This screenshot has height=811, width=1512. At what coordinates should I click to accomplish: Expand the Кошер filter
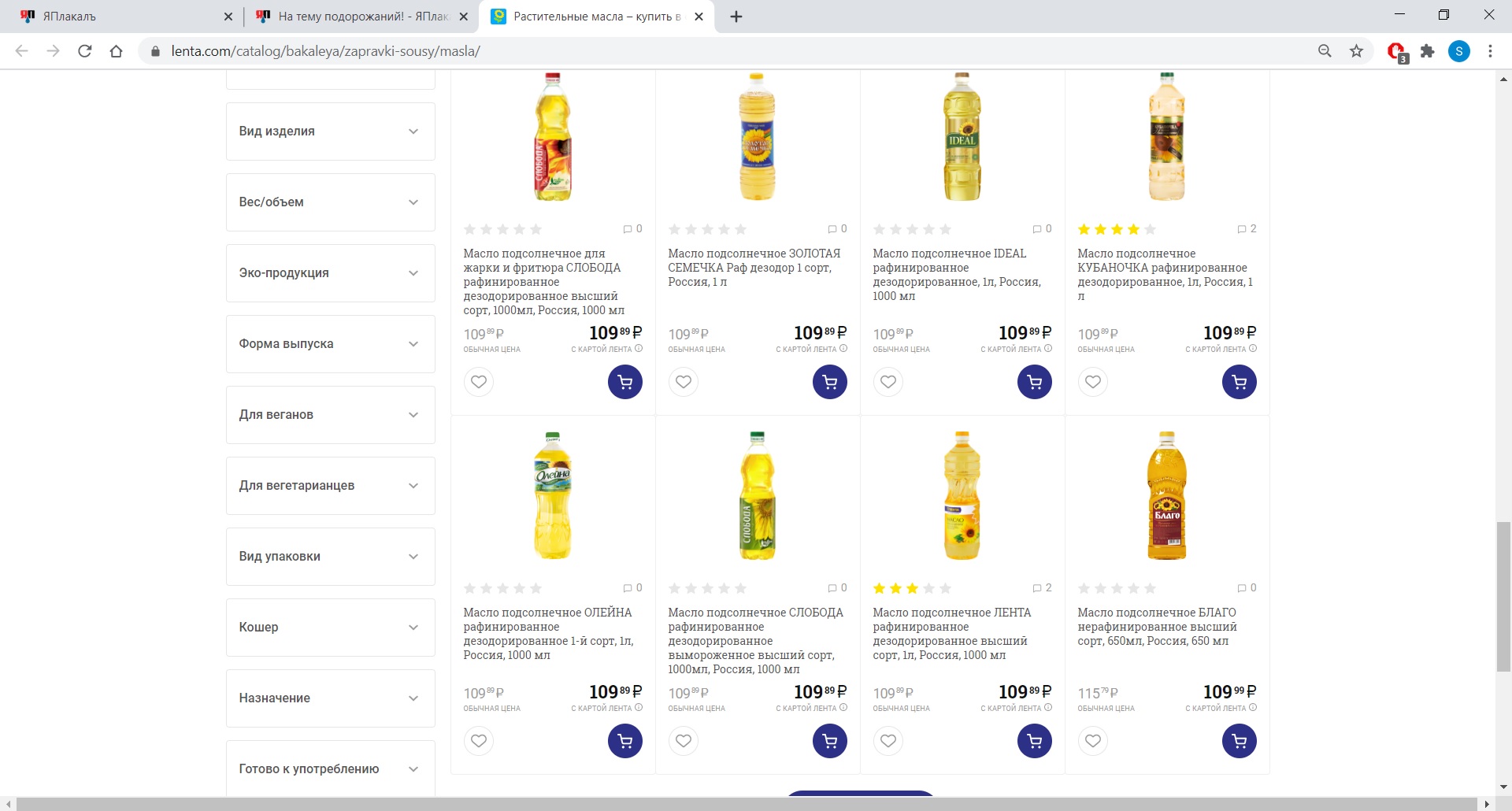(331, 628)
